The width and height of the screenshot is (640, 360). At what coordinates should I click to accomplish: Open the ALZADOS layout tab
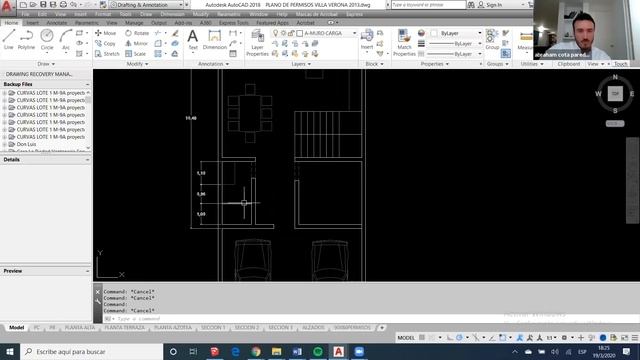[313, 328]
